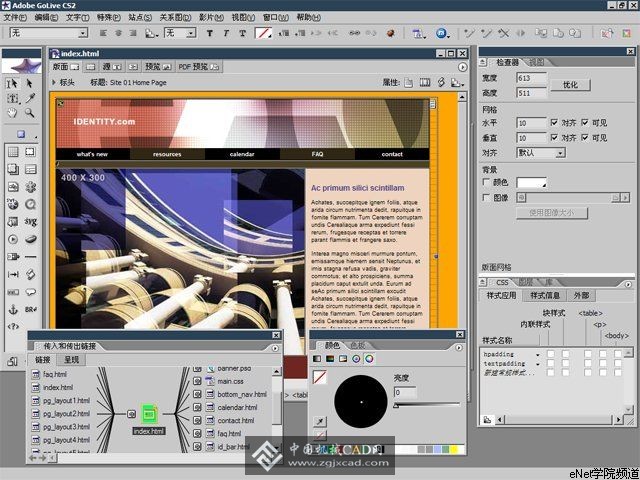Expand the 标头 head section triangle
The image size is (640, 480).
tap(54, 82)
